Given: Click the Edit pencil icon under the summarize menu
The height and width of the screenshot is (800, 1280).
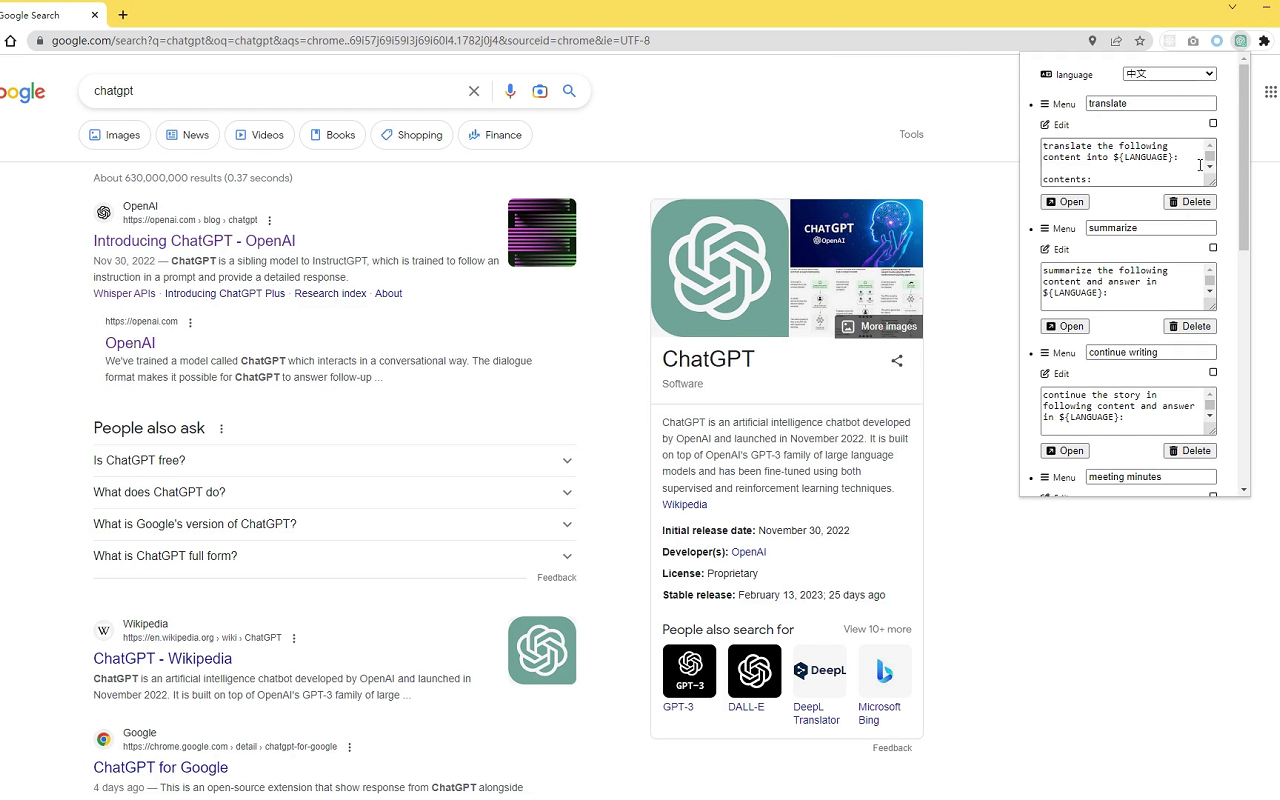Looking at the screenshot, I should (x=1045, y=249).
